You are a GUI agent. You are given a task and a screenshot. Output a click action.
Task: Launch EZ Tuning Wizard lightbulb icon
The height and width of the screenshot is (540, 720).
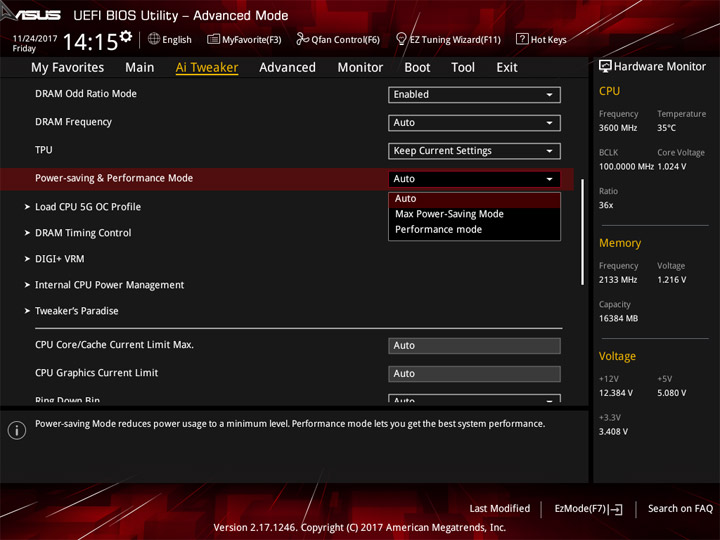[401, 39]
